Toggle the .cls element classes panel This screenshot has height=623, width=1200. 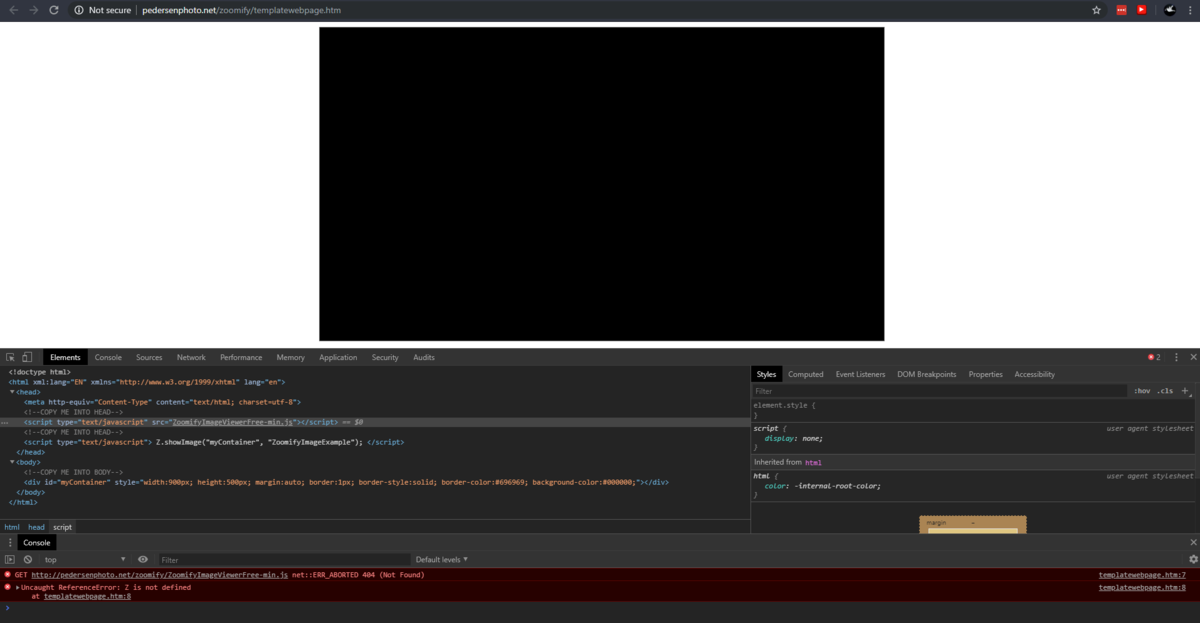(1165, 391)
